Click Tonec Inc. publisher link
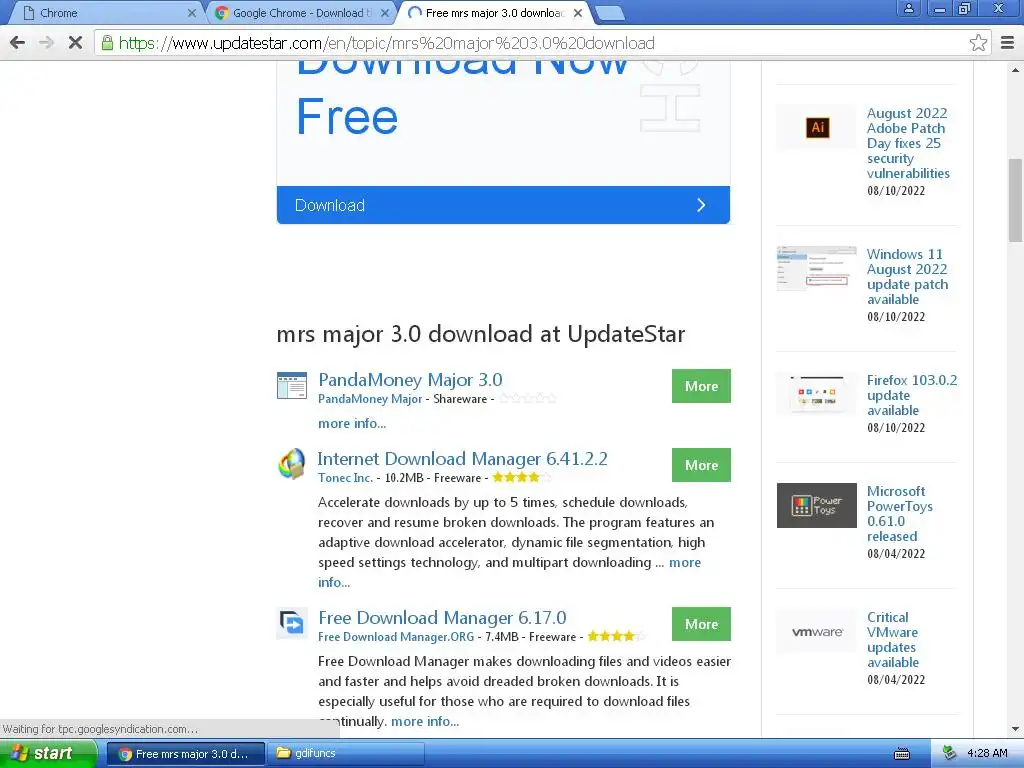The image size is (1024, 768). point(345,478)
